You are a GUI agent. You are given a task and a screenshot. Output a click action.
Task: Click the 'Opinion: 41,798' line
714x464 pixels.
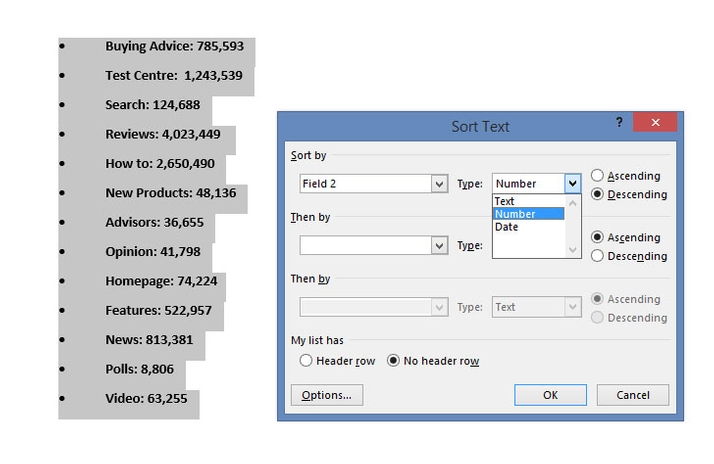pyautogui.click(x=153, y=252)
